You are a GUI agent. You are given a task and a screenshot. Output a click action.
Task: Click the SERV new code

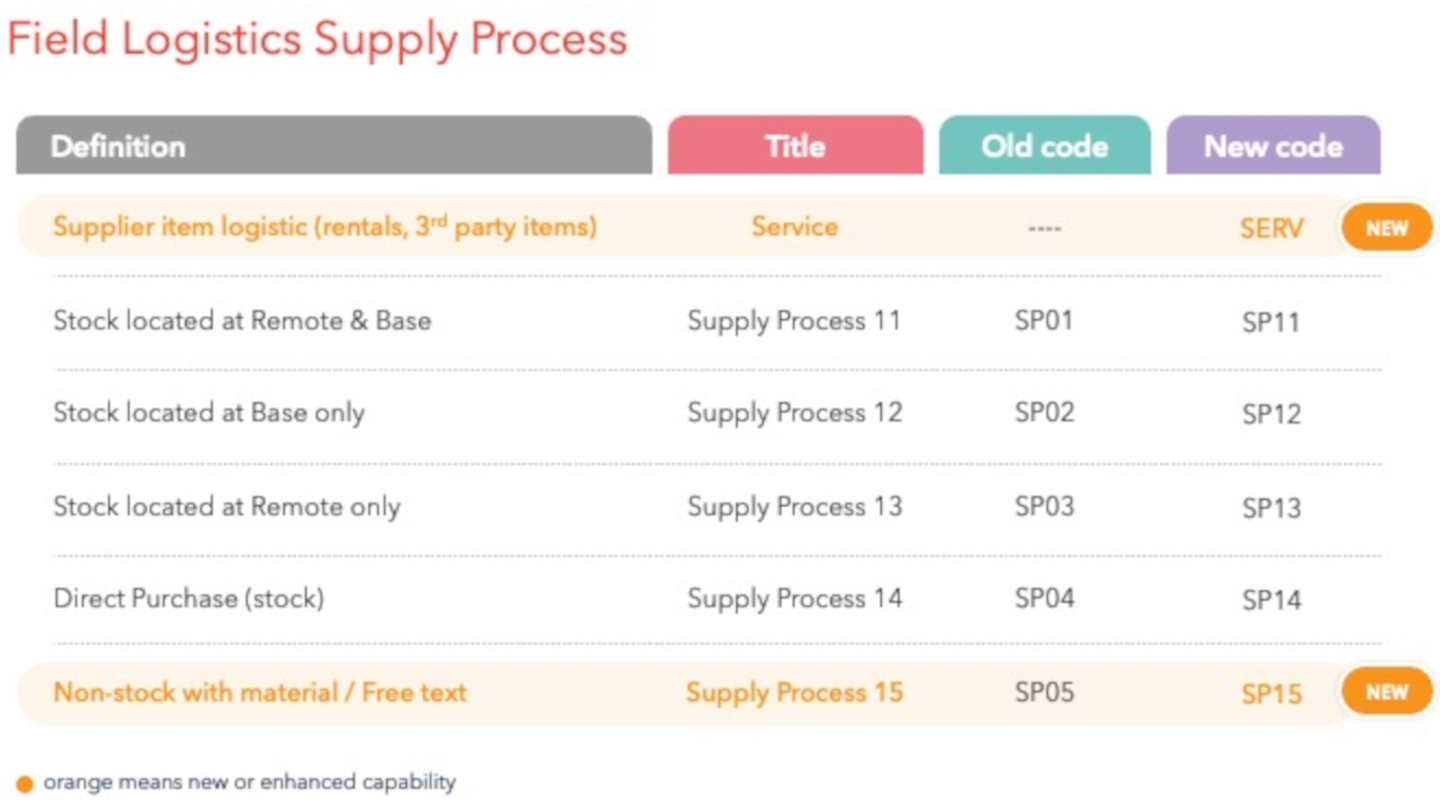(x=1272, y=229)
